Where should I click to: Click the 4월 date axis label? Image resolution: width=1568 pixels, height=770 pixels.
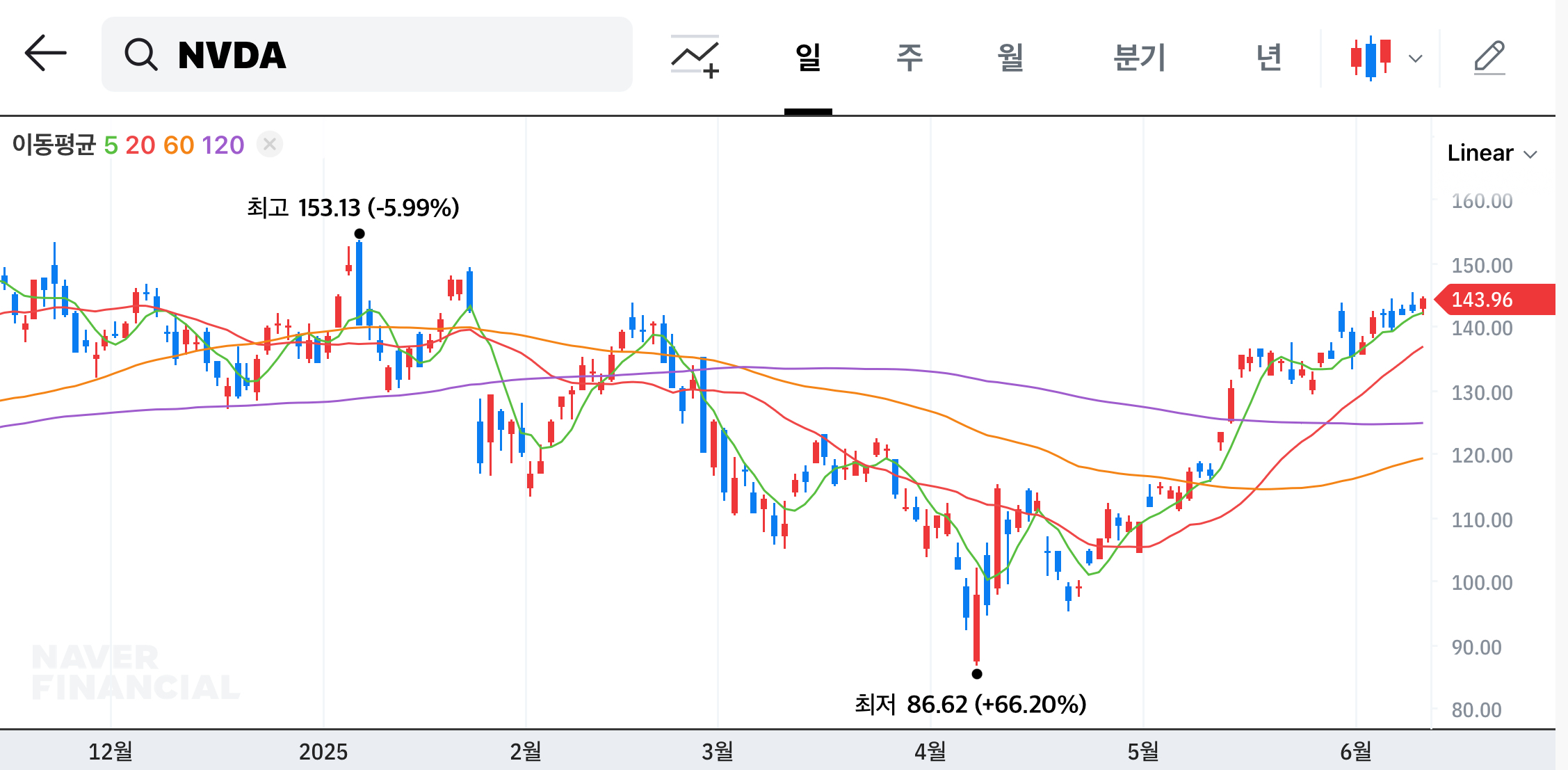[930, 751]
